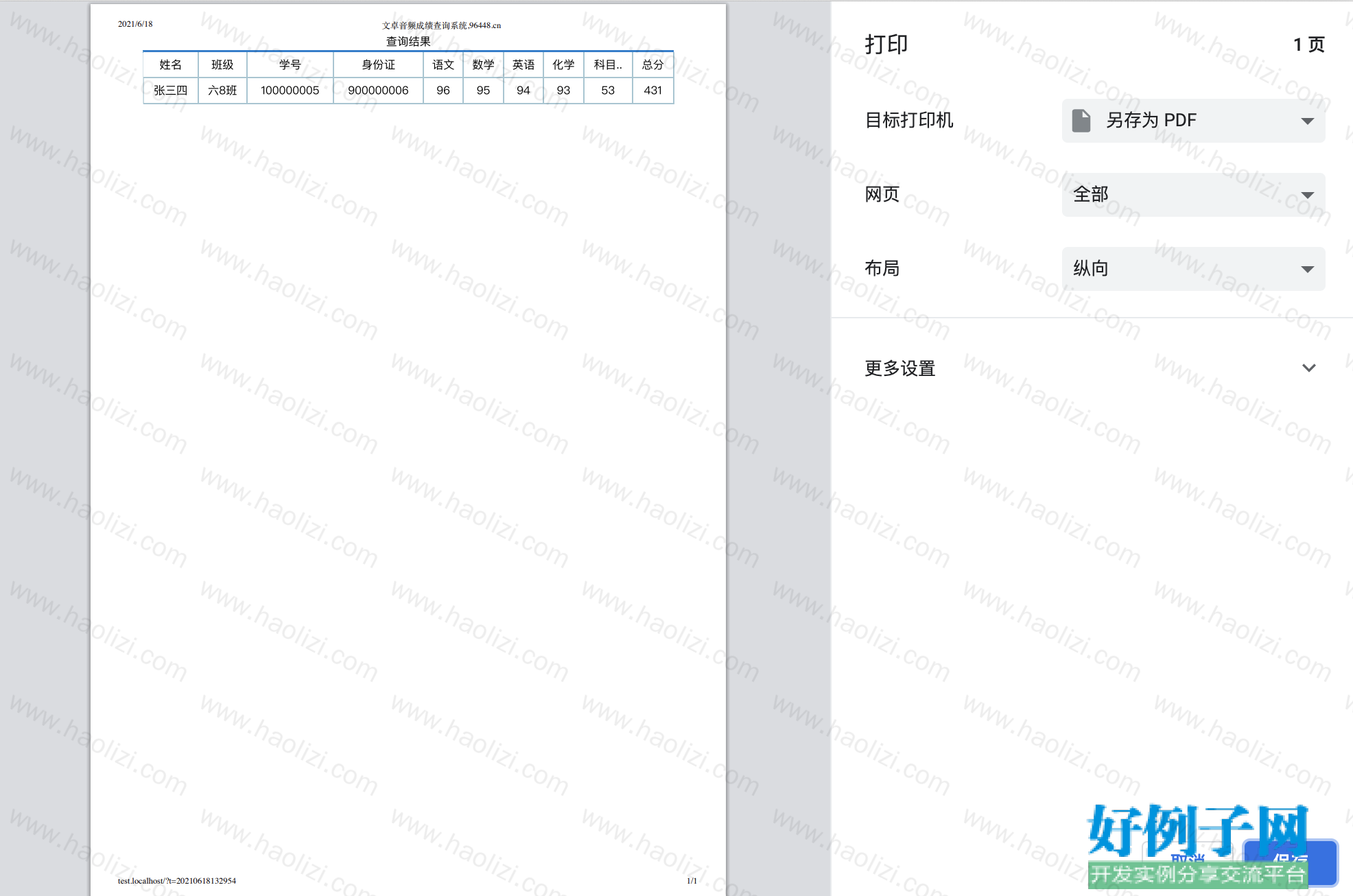Click the 班级 column header

222,65
